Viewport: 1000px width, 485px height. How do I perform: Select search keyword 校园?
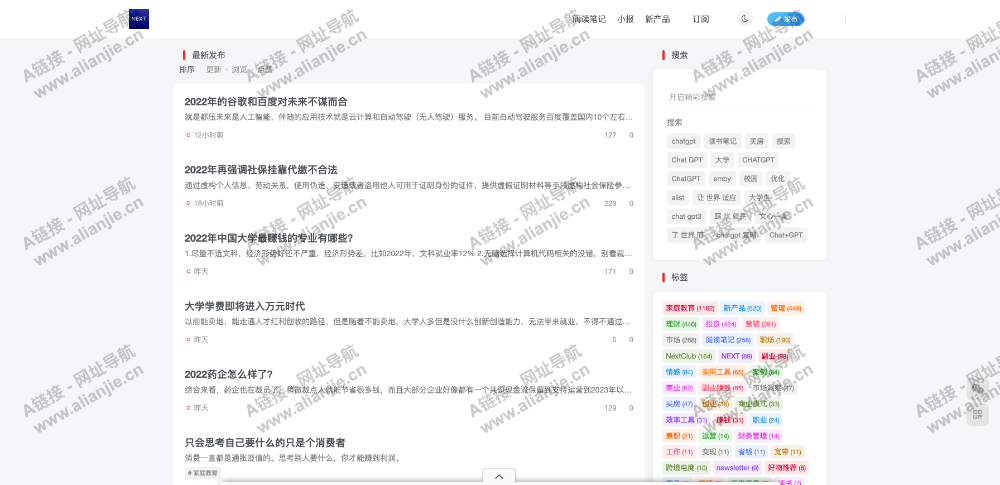pos(751,179)
